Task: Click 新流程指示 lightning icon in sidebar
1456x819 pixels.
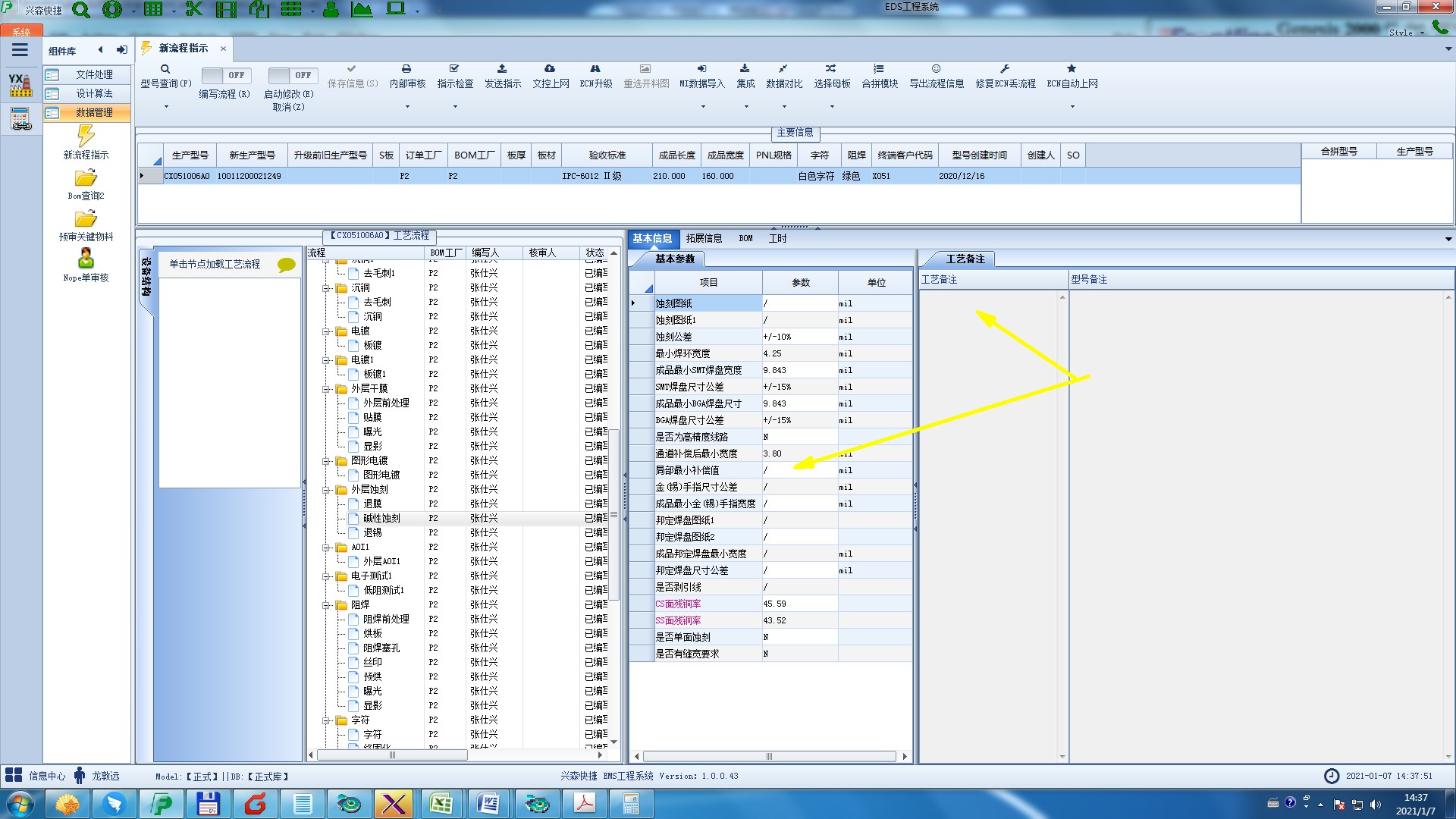Action: [86, 136]
